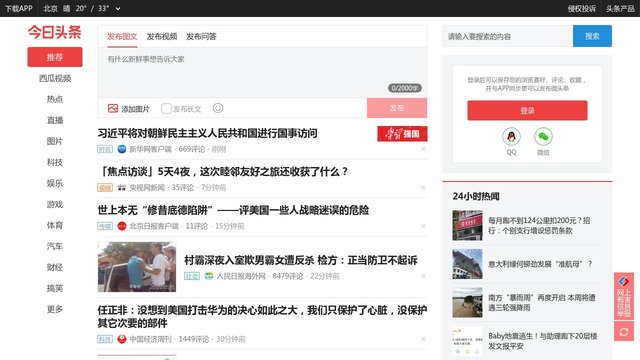Click 侵权投诉 in the top bar
The width and height of the screenshot is (640, 360).
coord(582,8)
